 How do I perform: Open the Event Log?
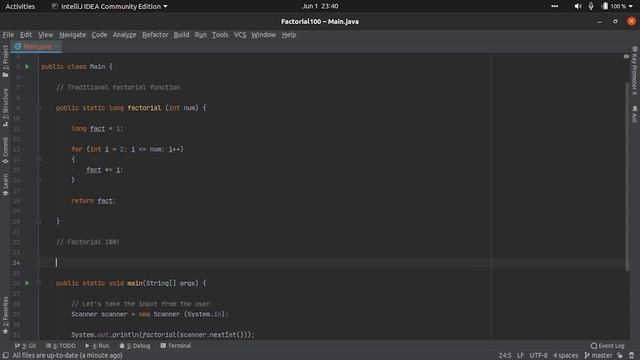tap(607, 346)
